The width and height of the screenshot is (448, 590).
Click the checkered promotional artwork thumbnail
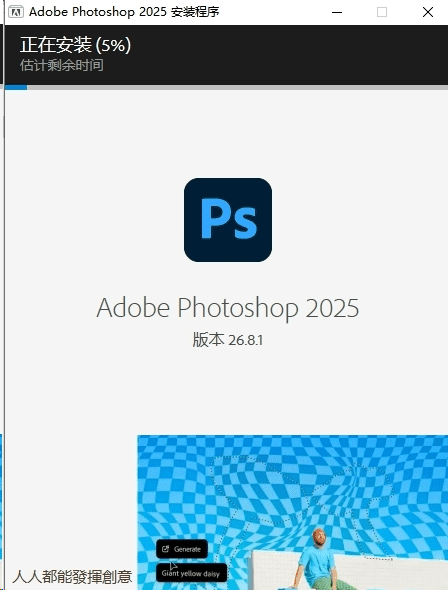(293, 512)
